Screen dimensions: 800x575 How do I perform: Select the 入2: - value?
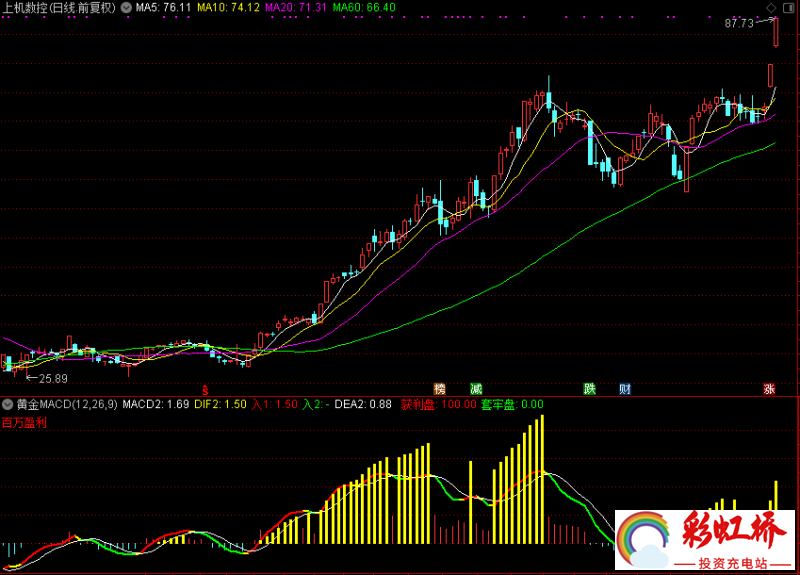(x=315, y=405)
